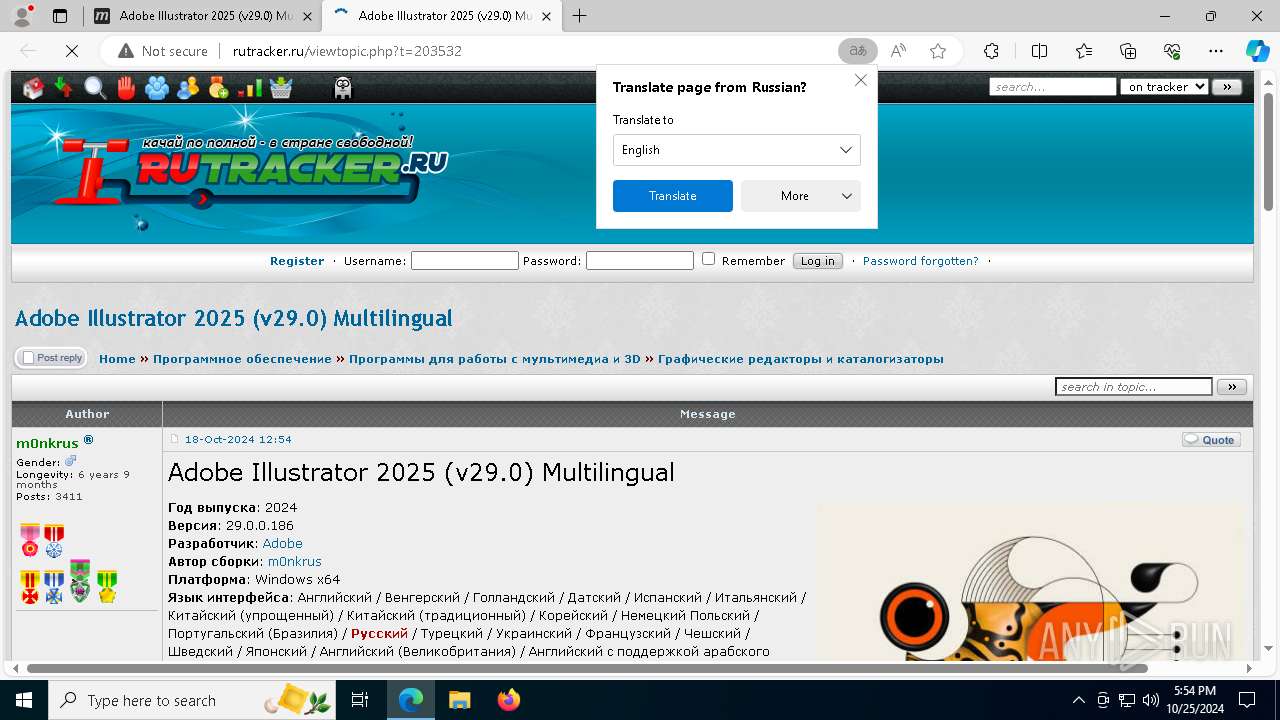Image resolution: width=1280 pixels, height=720 pixels.
Task: Expand the More options dropdown in translate popup
Action: pos(800,196)
